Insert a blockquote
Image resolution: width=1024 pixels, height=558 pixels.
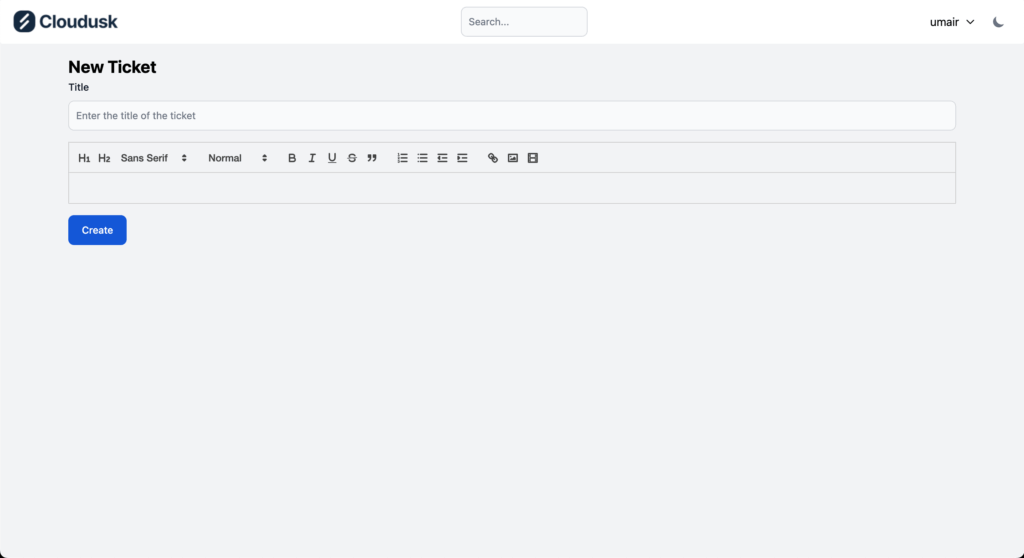point(372,158)
